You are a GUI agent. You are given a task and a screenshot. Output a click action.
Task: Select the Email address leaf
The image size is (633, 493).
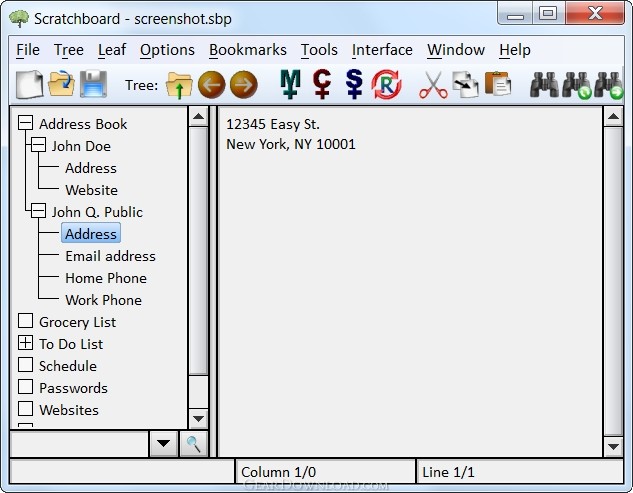coord(110,256)
